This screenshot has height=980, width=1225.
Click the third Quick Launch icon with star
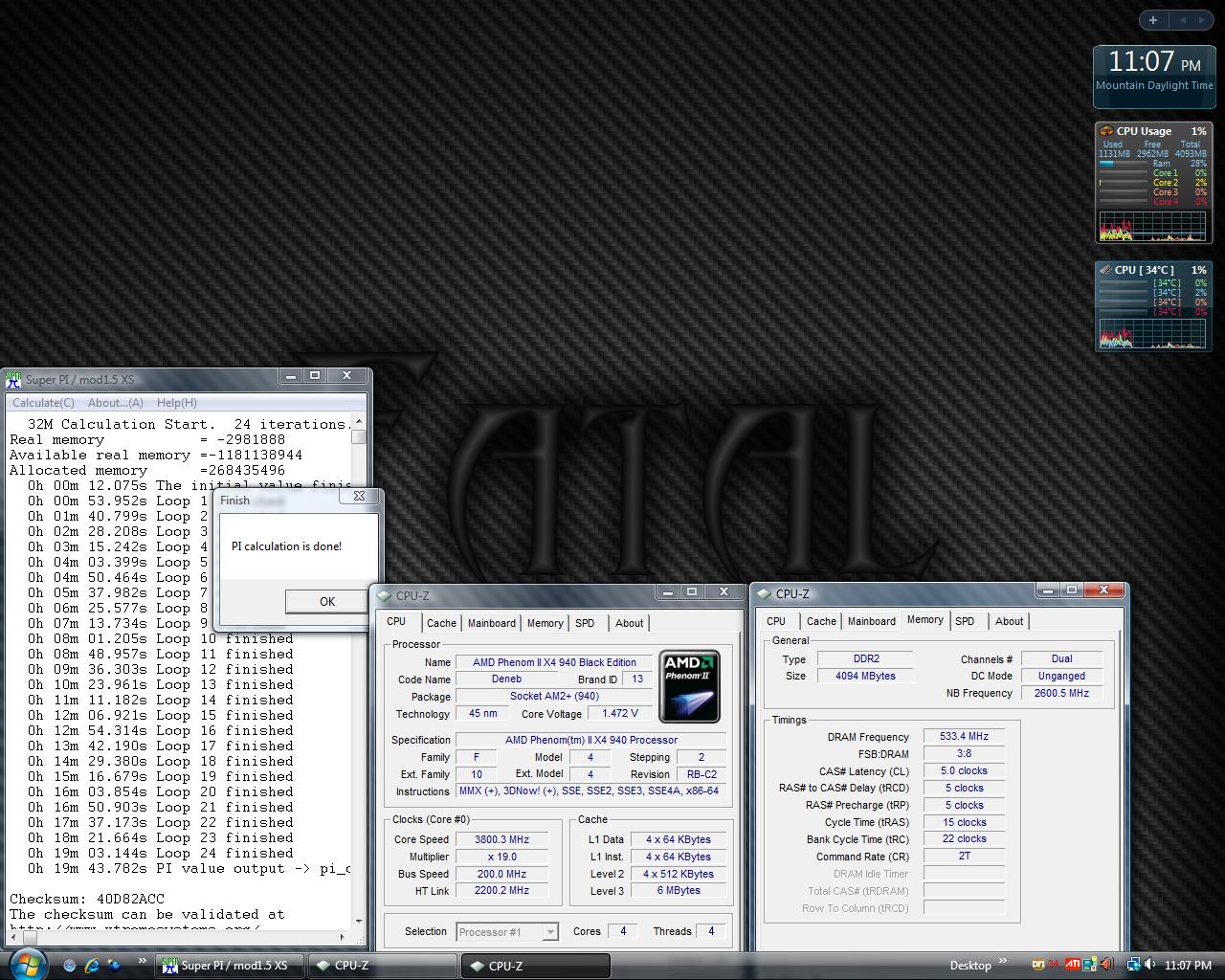click(115, 966)
